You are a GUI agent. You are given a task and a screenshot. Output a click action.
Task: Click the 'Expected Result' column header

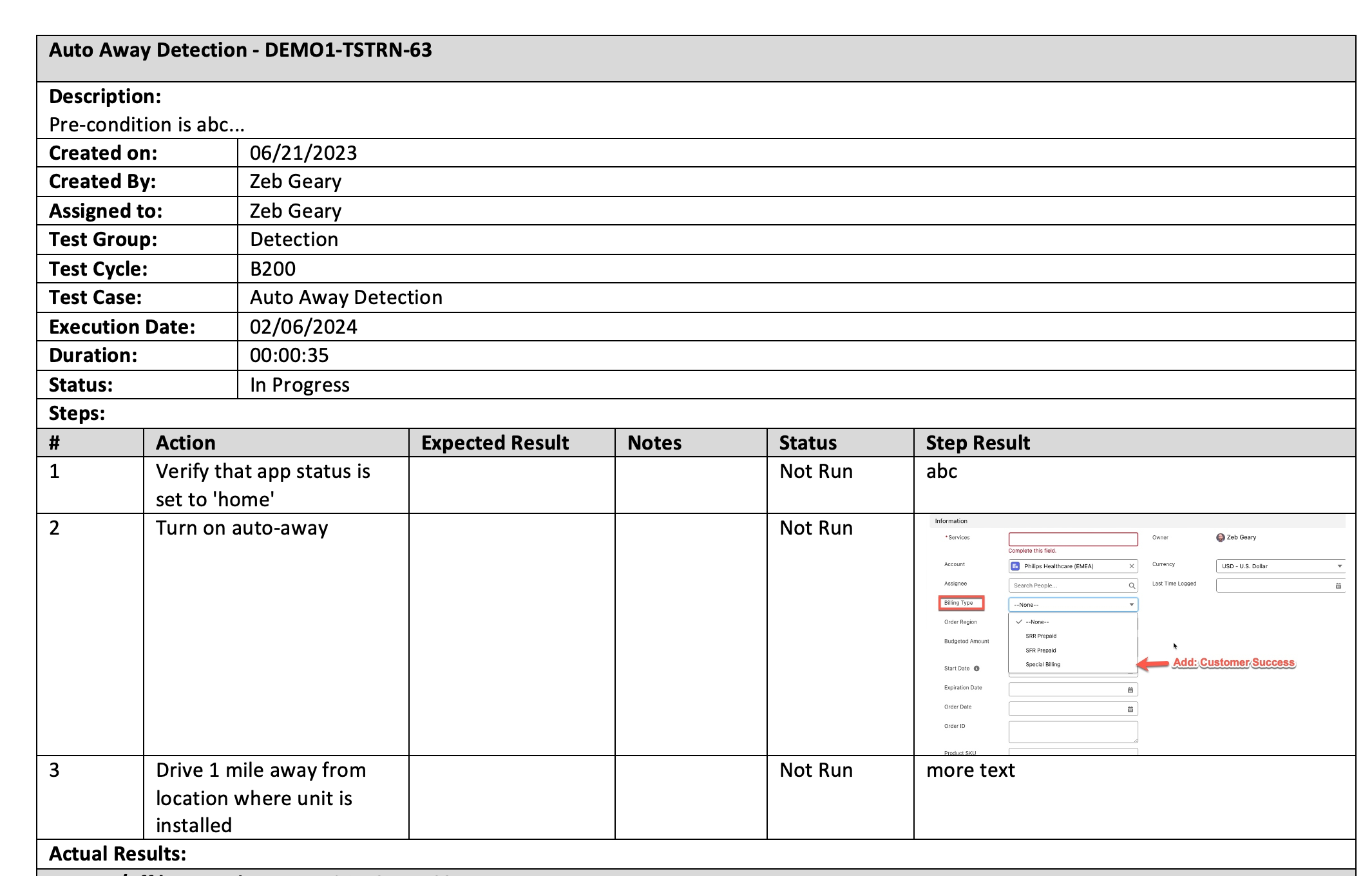[495, 443]
